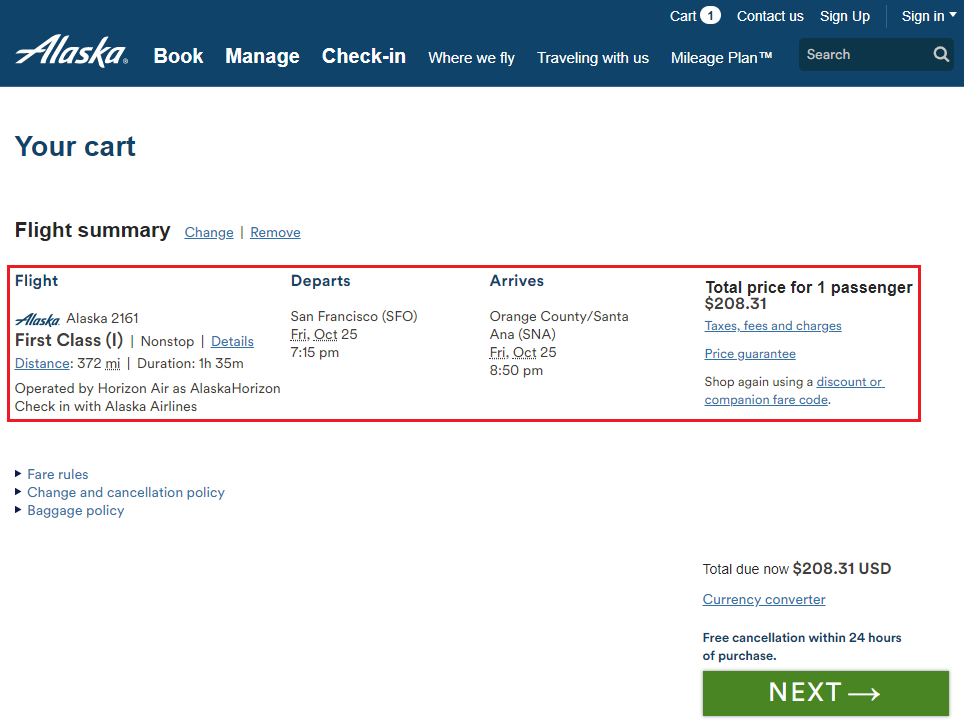Open the Book menu
Screen dimensions: 964x726
coord(178,56)
